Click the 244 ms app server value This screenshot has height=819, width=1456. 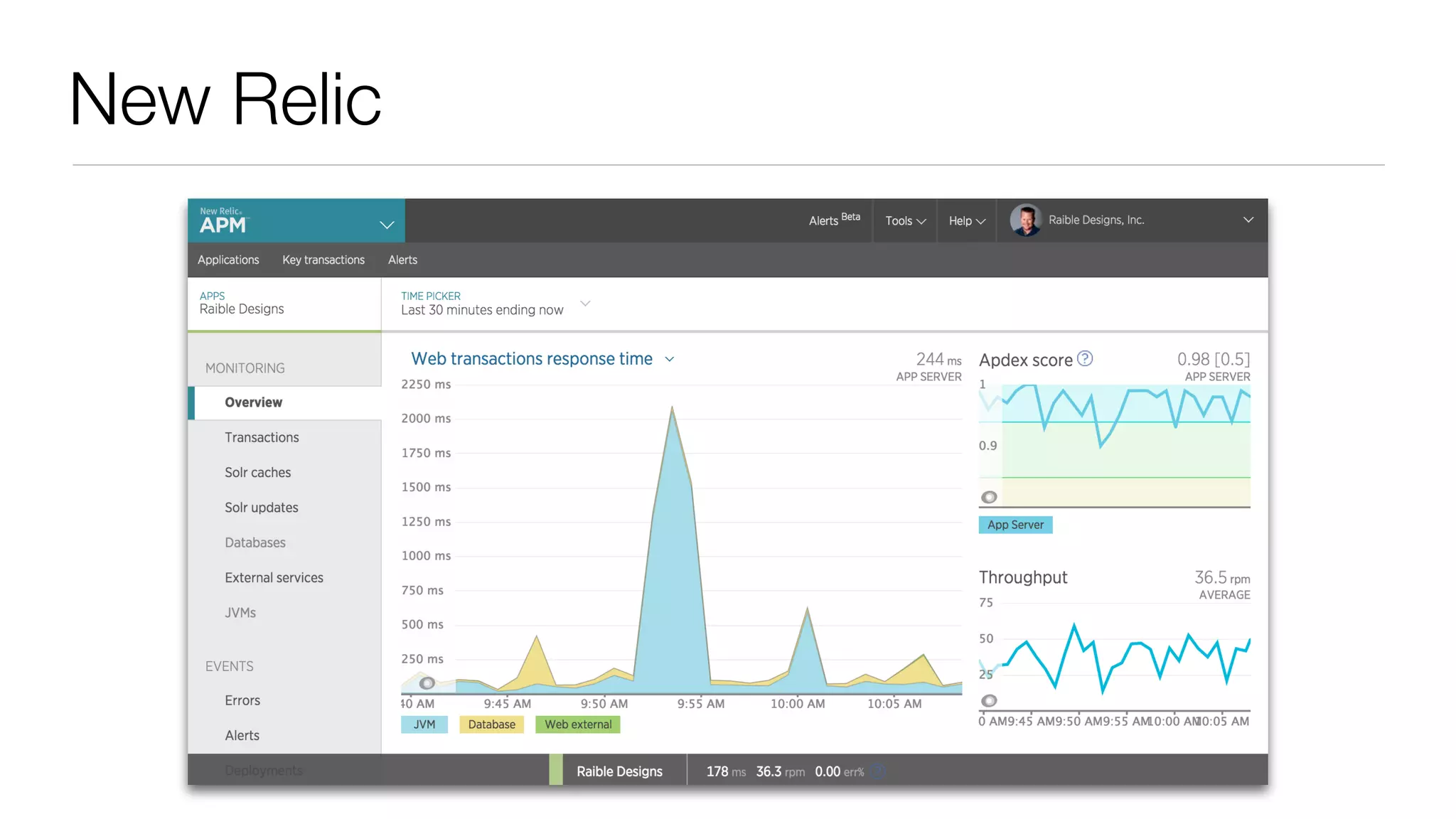click(938, 360)
